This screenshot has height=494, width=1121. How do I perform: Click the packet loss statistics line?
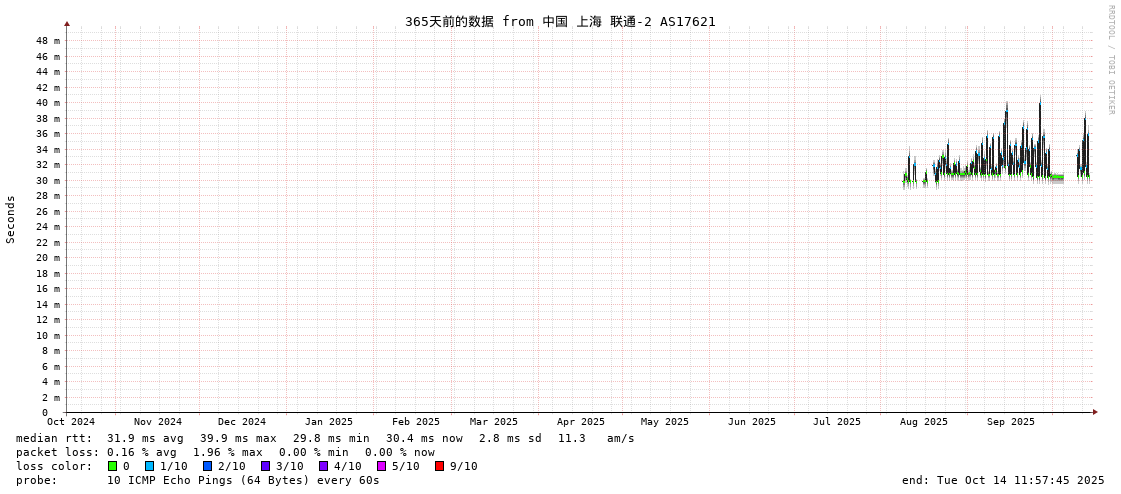[225, 452]
